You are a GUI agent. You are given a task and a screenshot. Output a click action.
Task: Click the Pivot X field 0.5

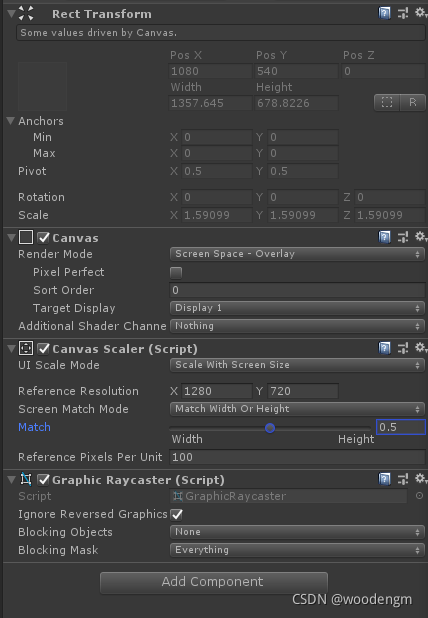pyautogui.click(x=216, y=171)
